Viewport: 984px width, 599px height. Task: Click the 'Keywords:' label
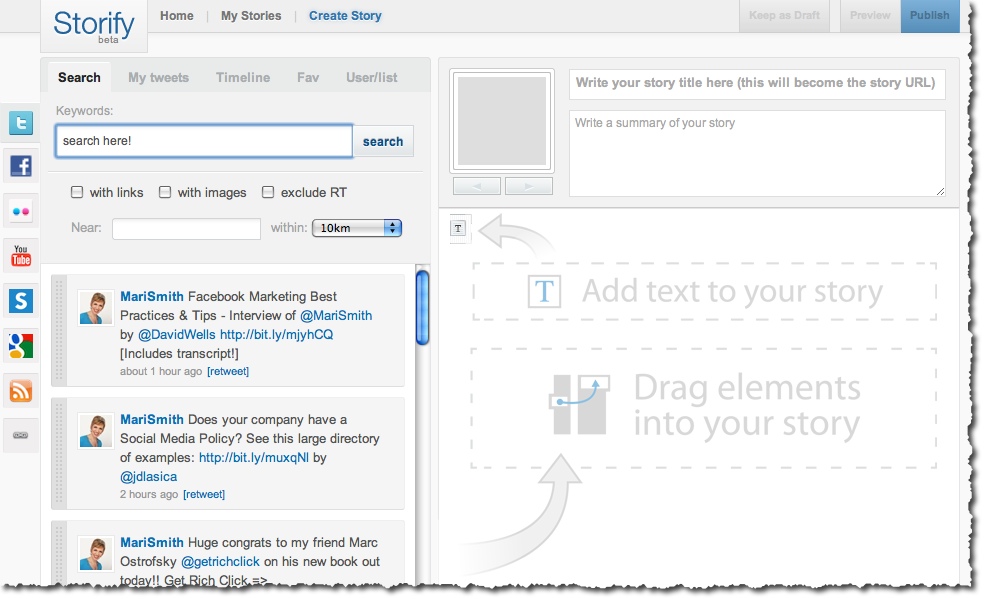(x=85, y=110)
